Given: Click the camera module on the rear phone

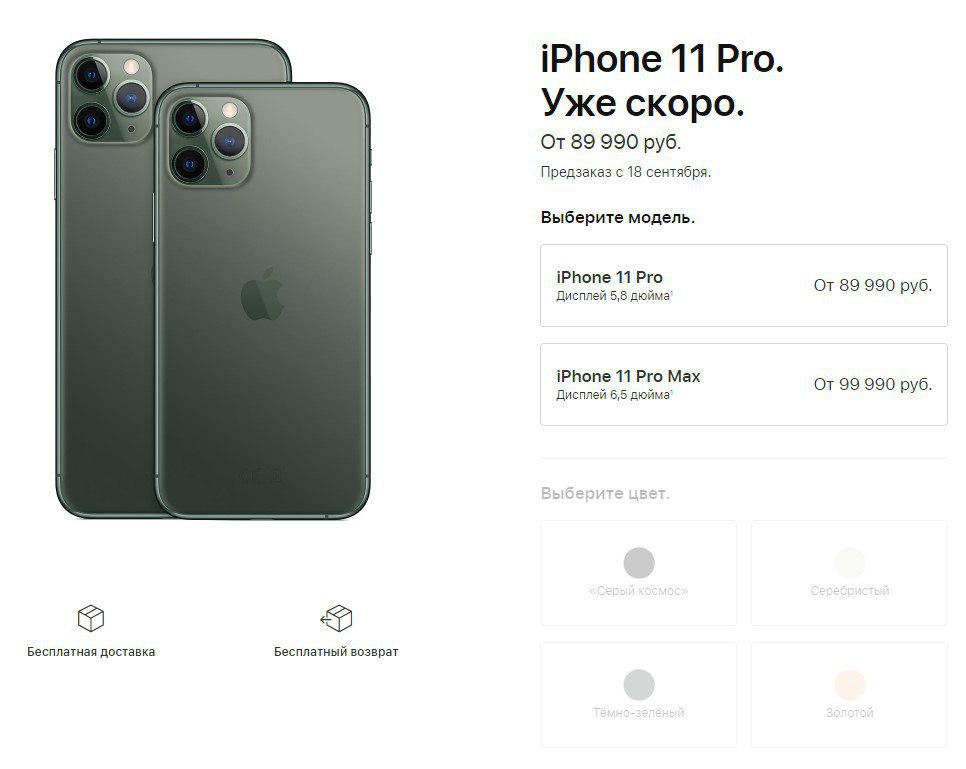Looking at the screenshot, I should point(111,99).
